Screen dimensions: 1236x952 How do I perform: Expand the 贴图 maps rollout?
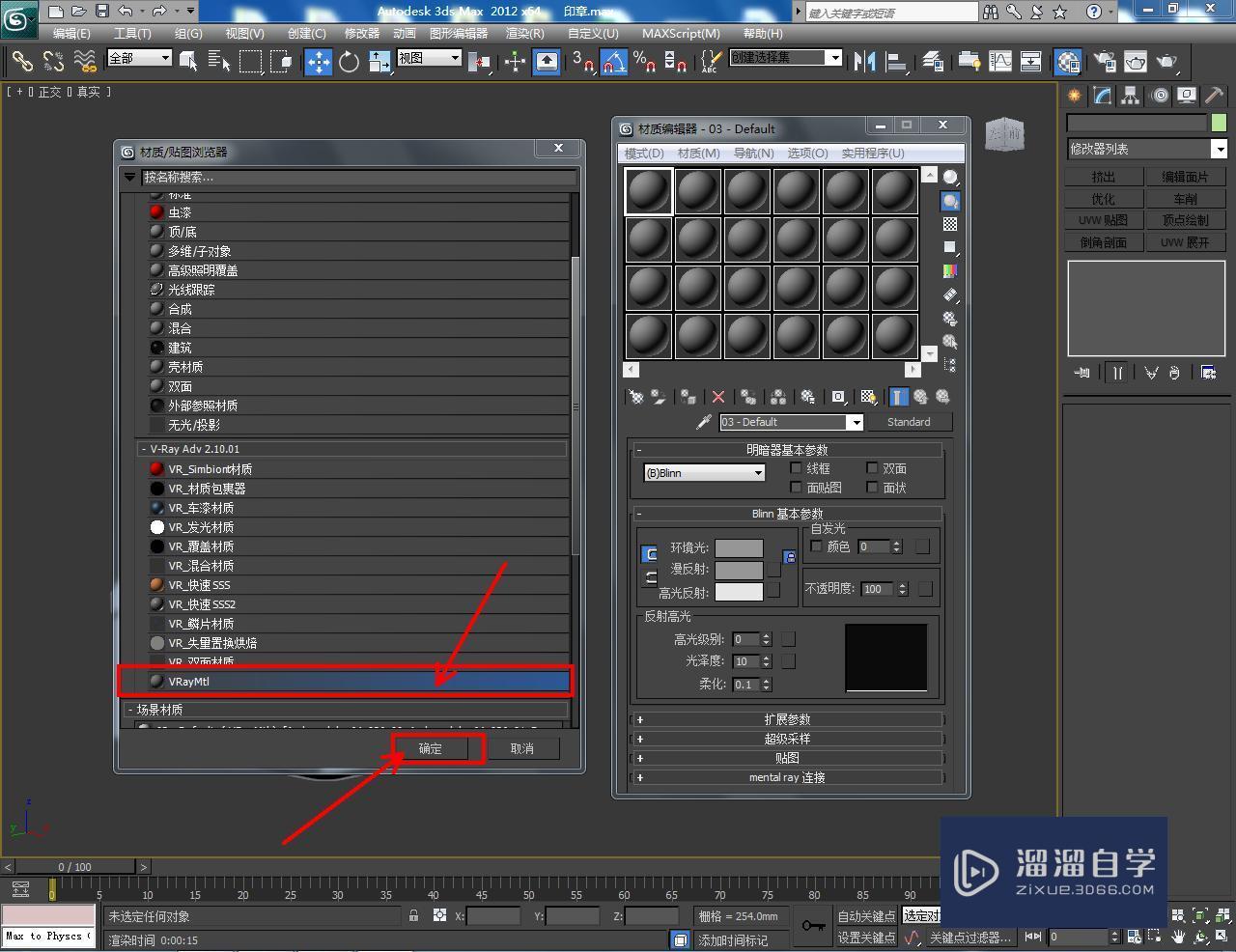[787, 758]
